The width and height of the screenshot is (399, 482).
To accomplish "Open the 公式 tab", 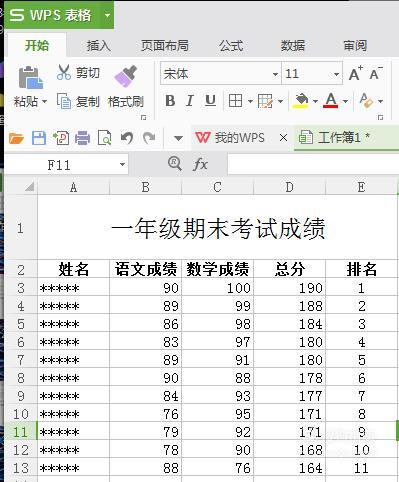I will [x=231, y=45].
